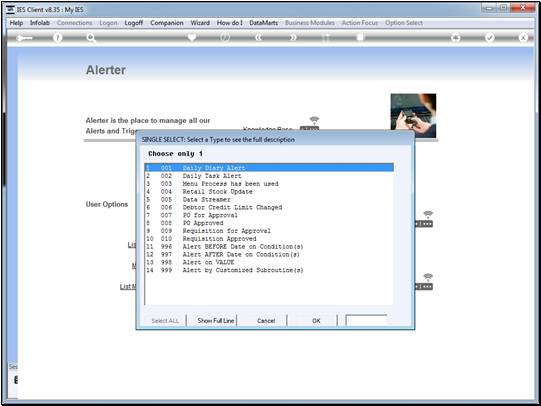The width and height of the screenshot is (541, 406).
Task: Click the heart favorites icon
Action: (x=192, y=37)
